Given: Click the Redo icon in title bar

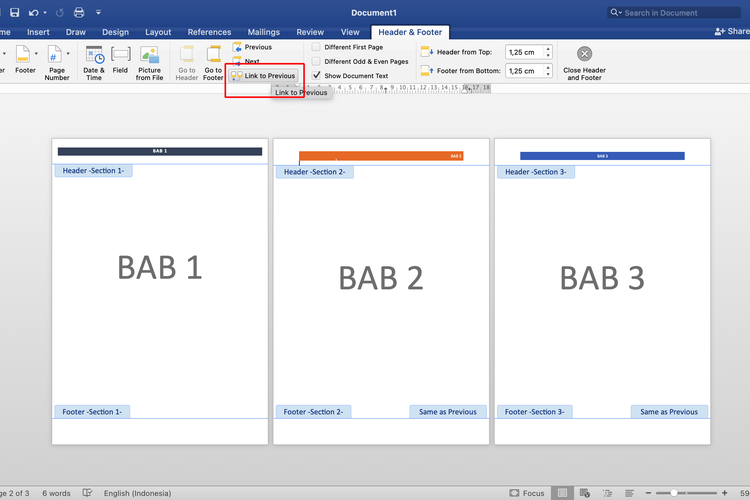Looking at the screenshot, I should 60,12.
